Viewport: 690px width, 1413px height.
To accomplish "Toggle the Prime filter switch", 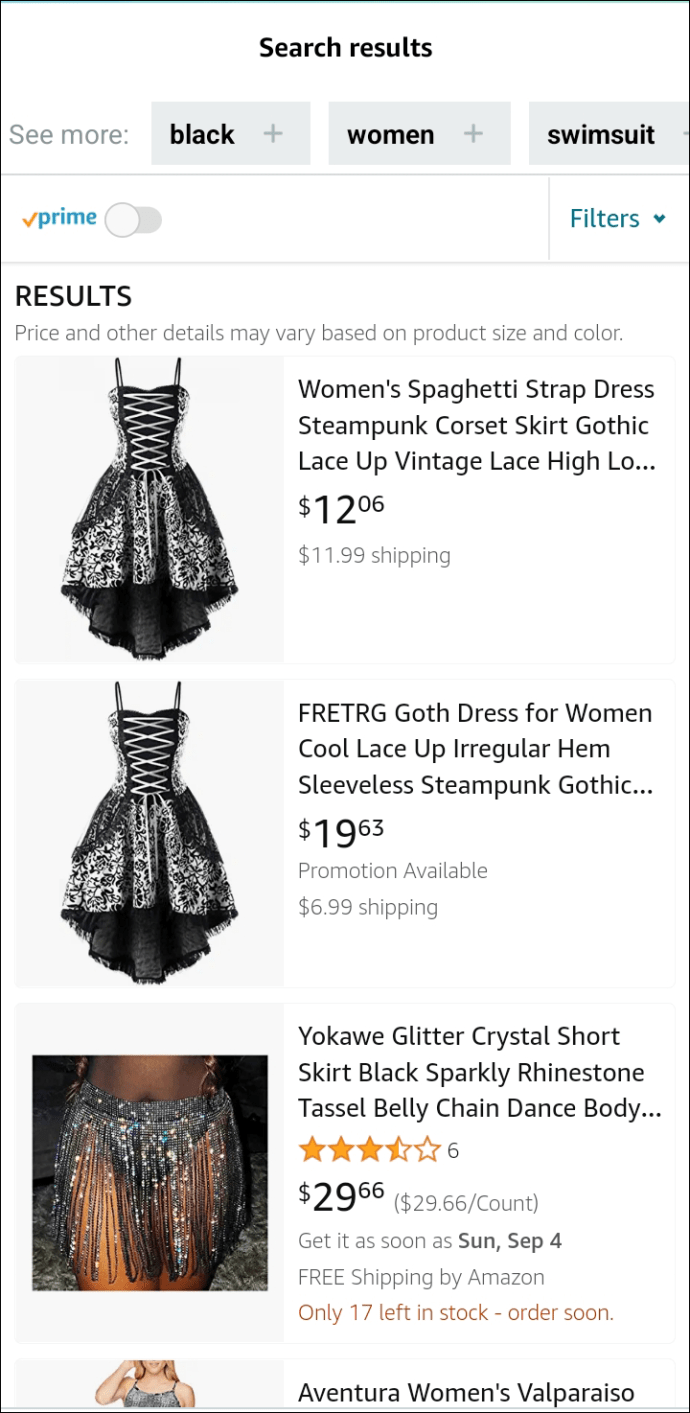I will 133,219.
